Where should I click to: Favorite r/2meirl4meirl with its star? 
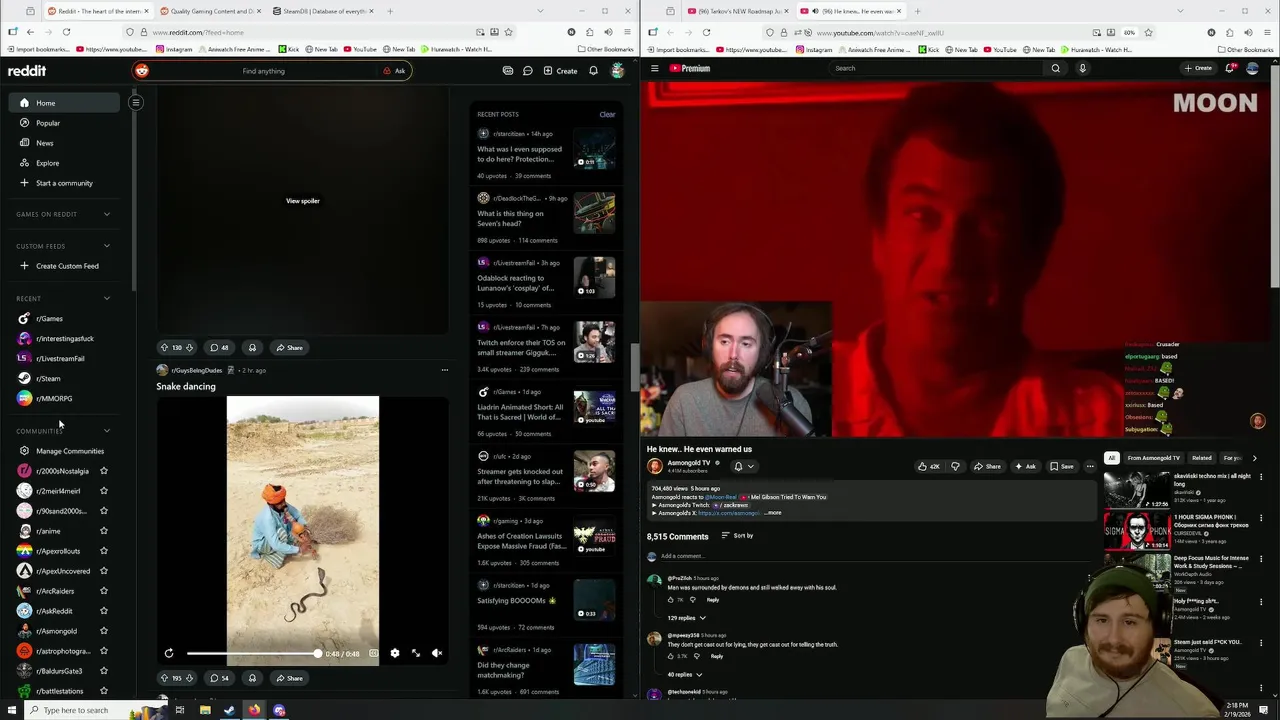[x=103, y=491]
